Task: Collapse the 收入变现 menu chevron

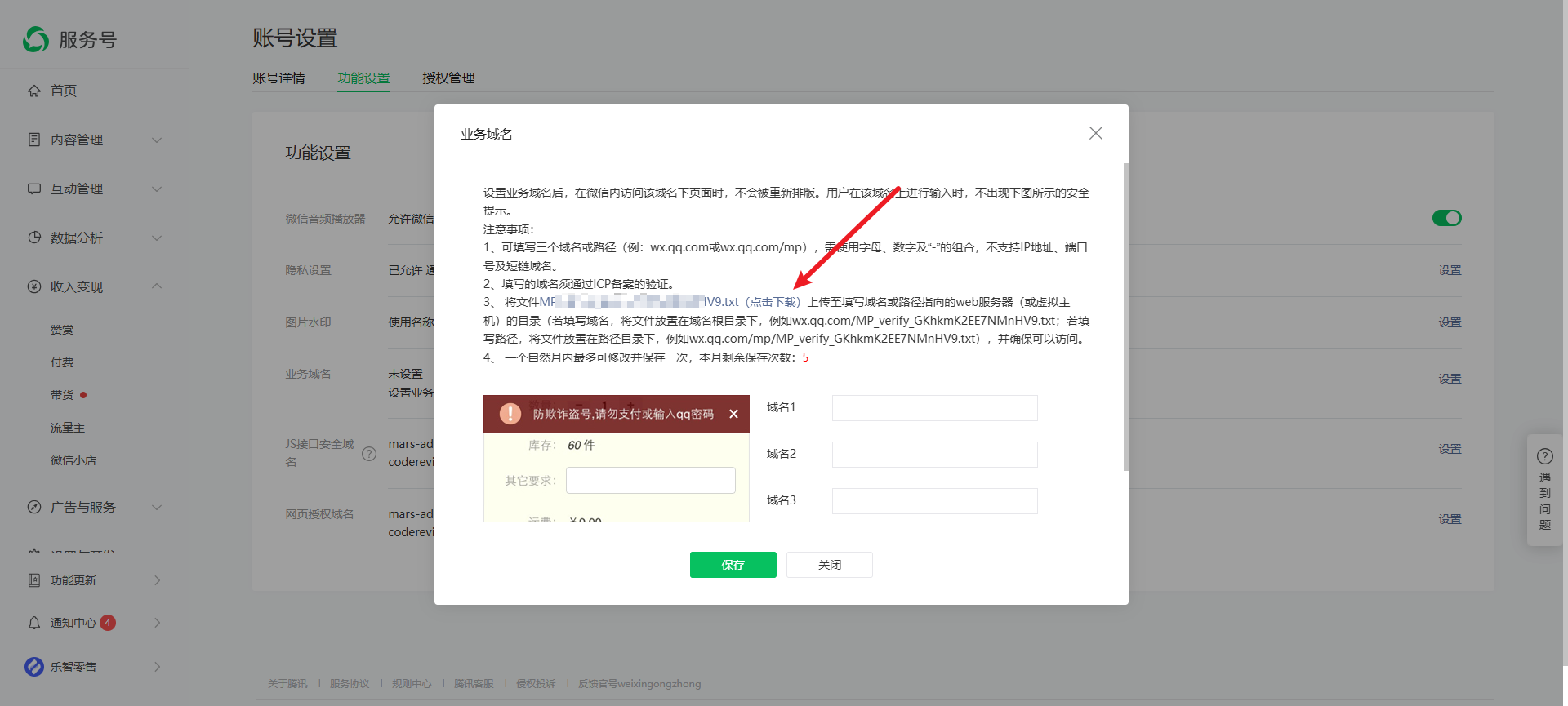Action: click(157, 286)
